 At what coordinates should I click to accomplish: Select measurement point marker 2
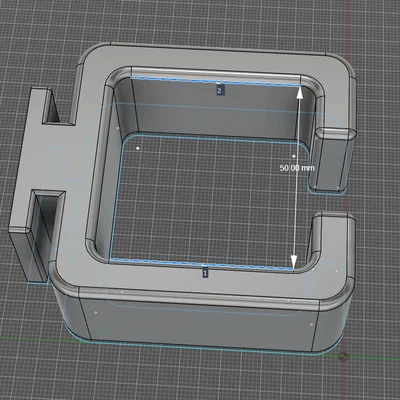(x=219, y=91)
